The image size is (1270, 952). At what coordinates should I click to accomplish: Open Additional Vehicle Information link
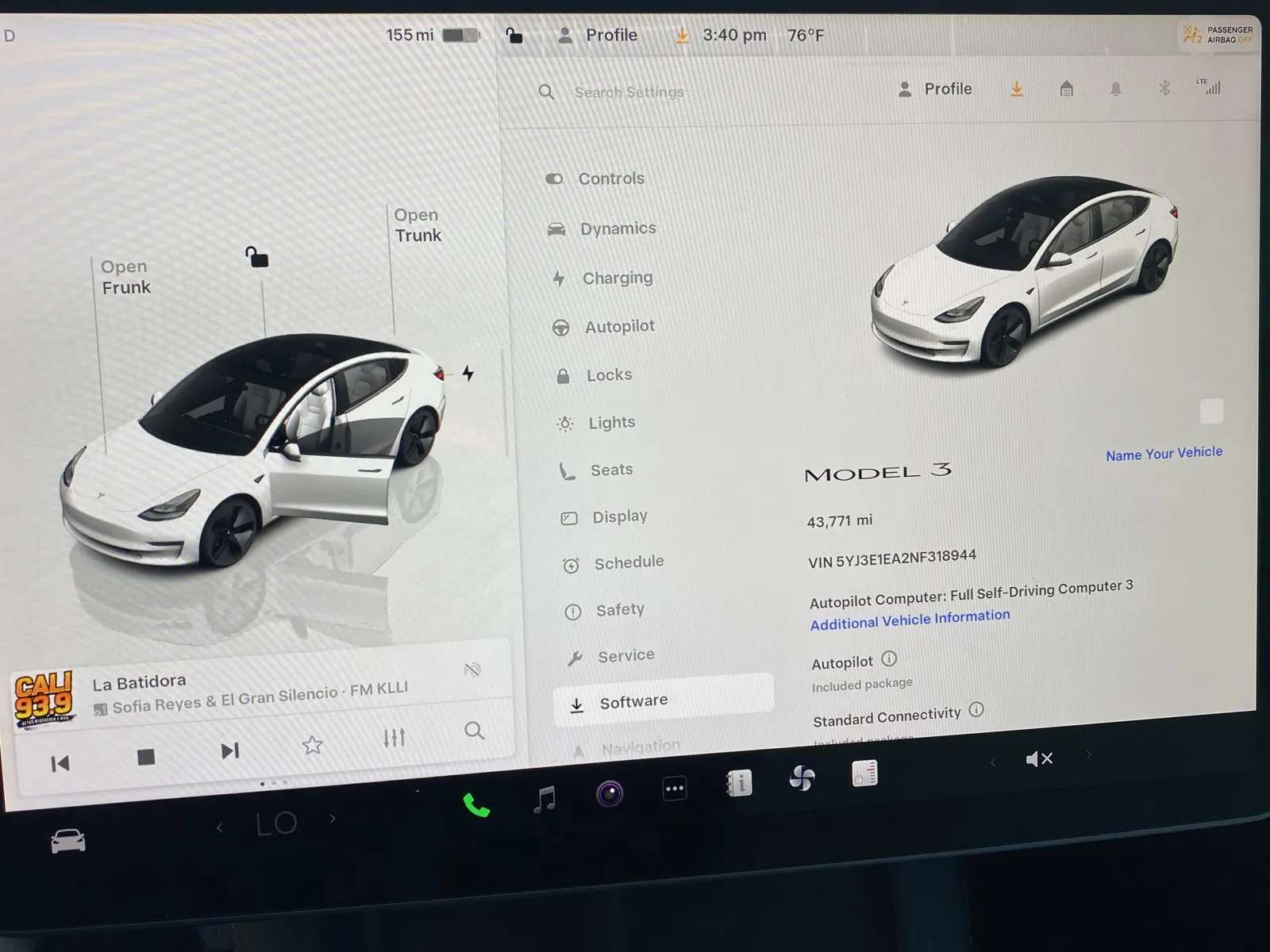pyautogui.click(x=910, y=620)
